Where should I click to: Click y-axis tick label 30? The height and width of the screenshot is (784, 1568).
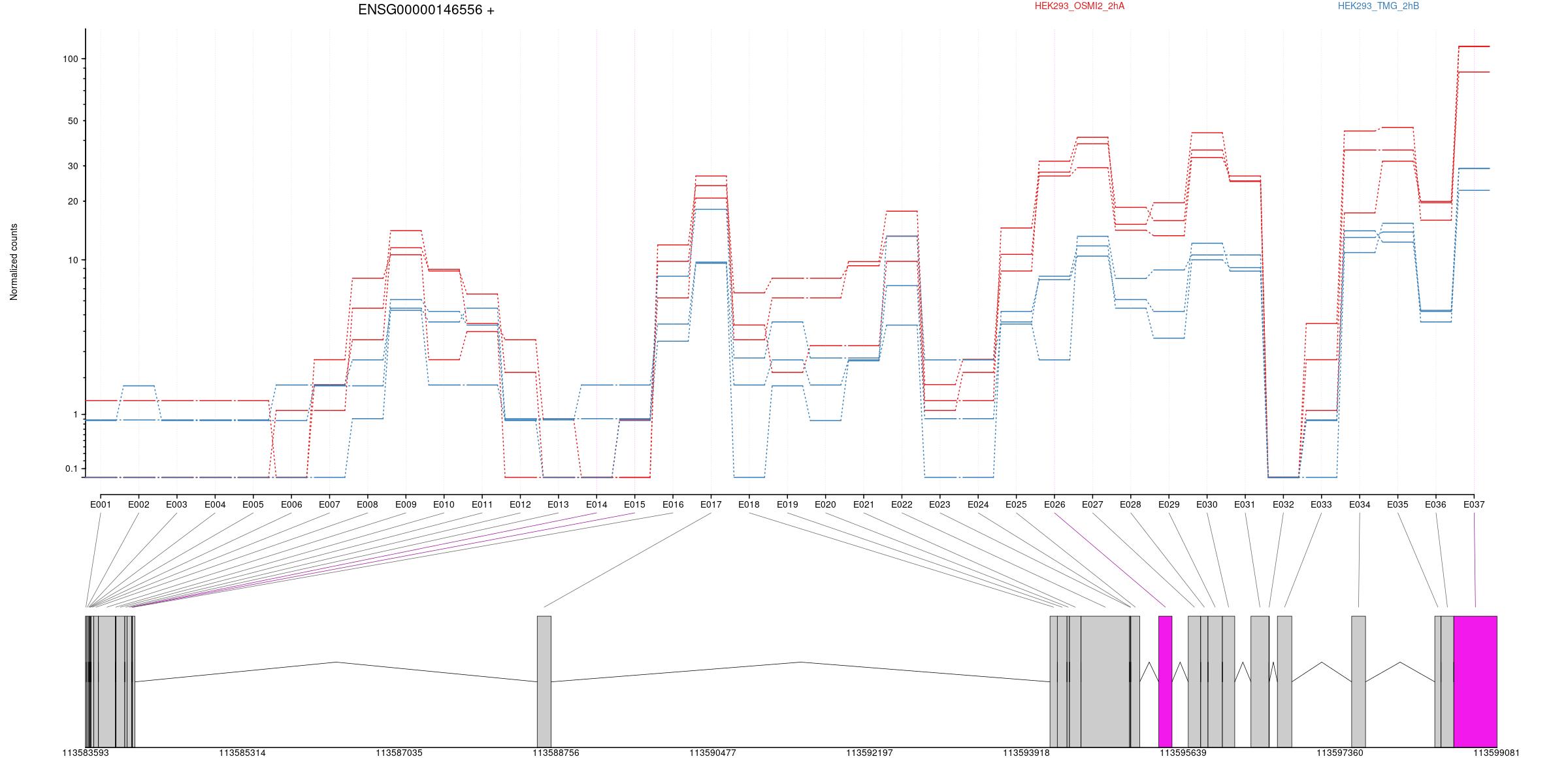[x=73, y=166]
